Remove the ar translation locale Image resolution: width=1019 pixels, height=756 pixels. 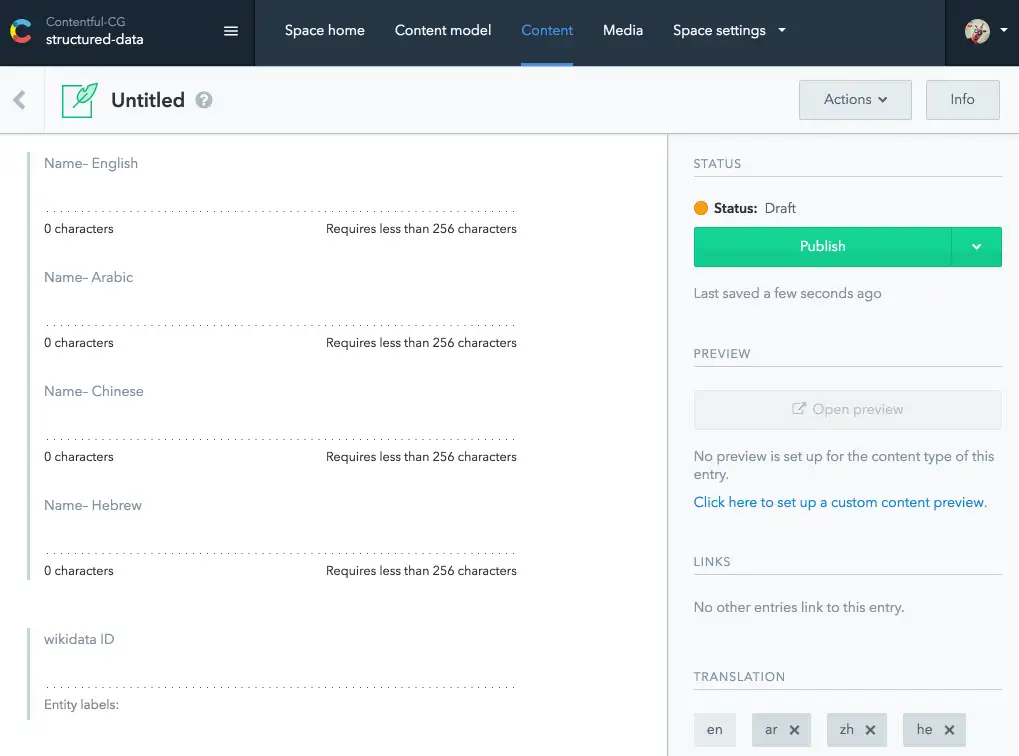click(x=794, y=730)
